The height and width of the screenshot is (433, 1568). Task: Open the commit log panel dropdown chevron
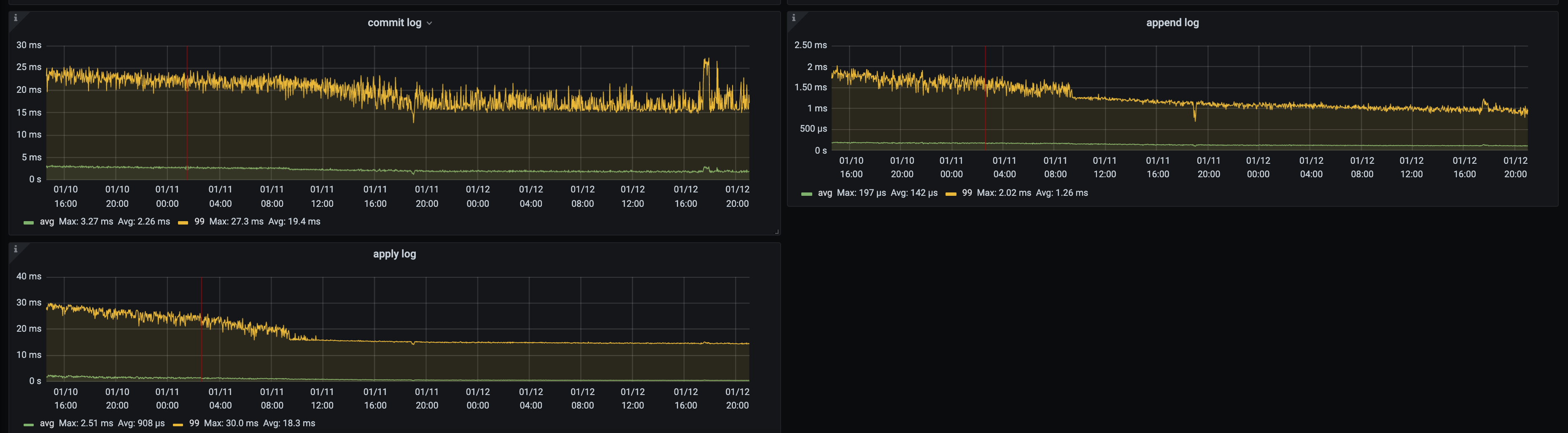click(x=430, y=22)
